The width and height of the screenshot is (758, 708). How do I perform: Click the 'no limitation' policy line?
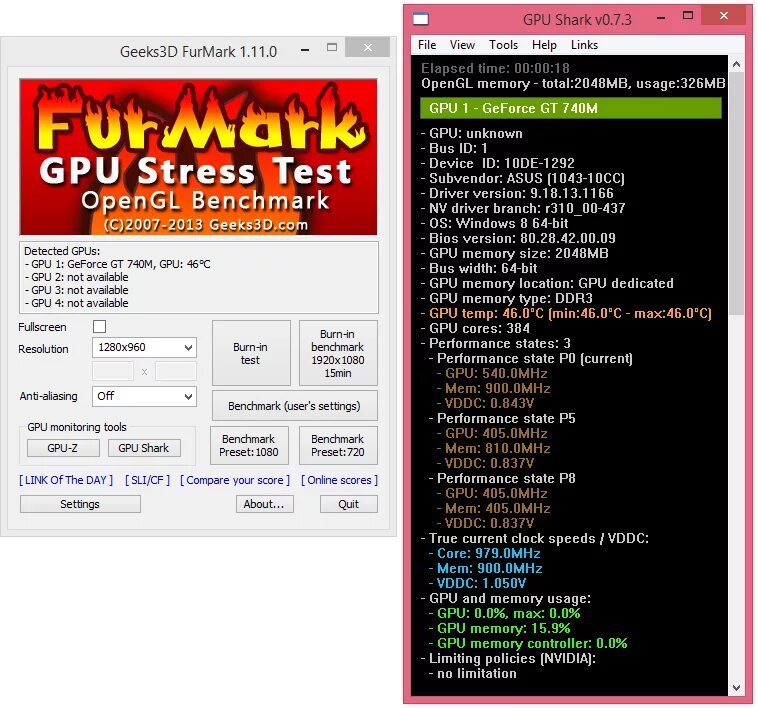pos(473,673)
